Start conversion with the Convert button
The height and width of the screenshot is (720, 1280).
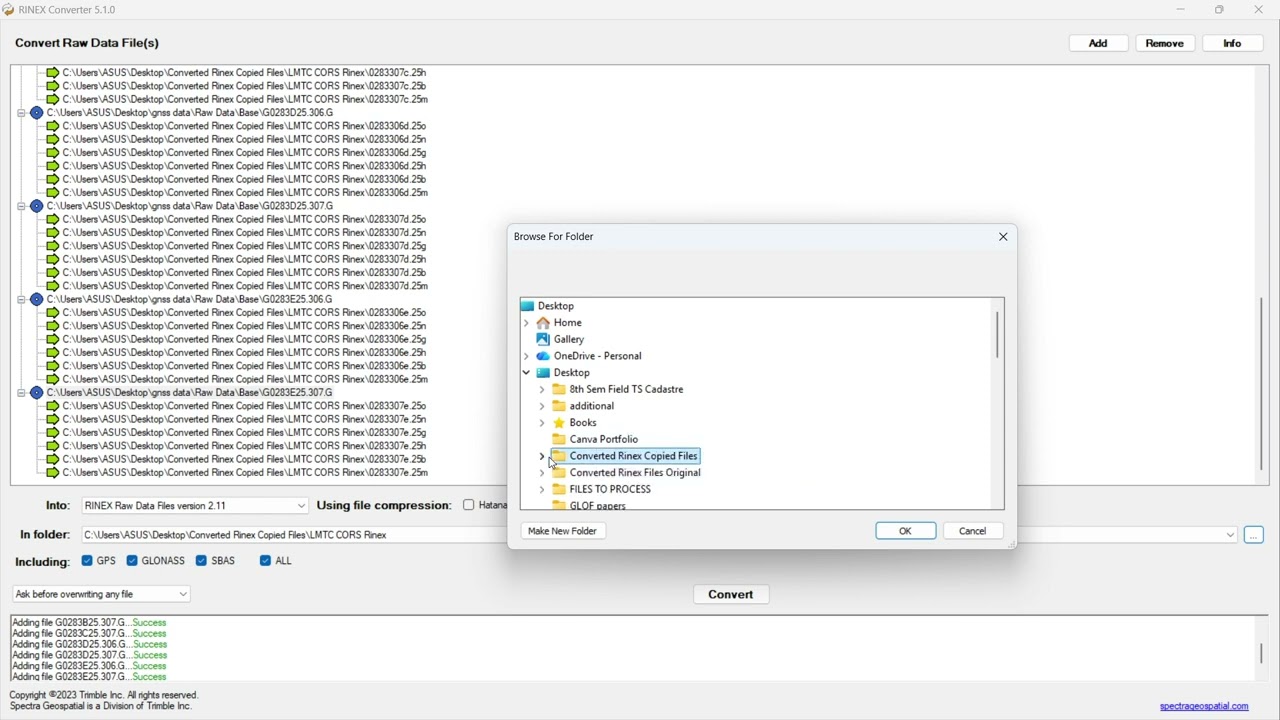[731, 594]
